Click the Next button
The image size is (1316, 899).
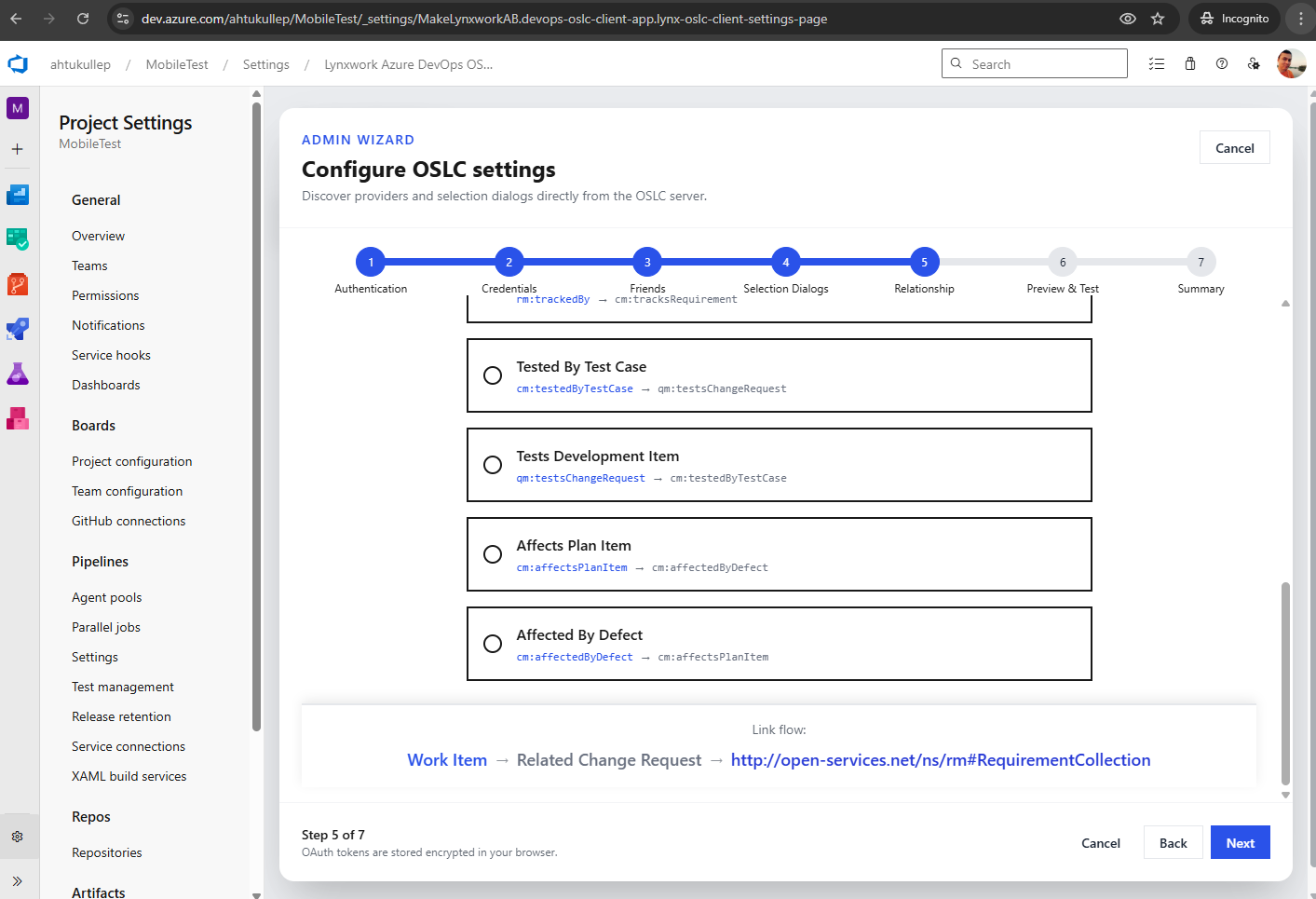(x=1241, y=843)
